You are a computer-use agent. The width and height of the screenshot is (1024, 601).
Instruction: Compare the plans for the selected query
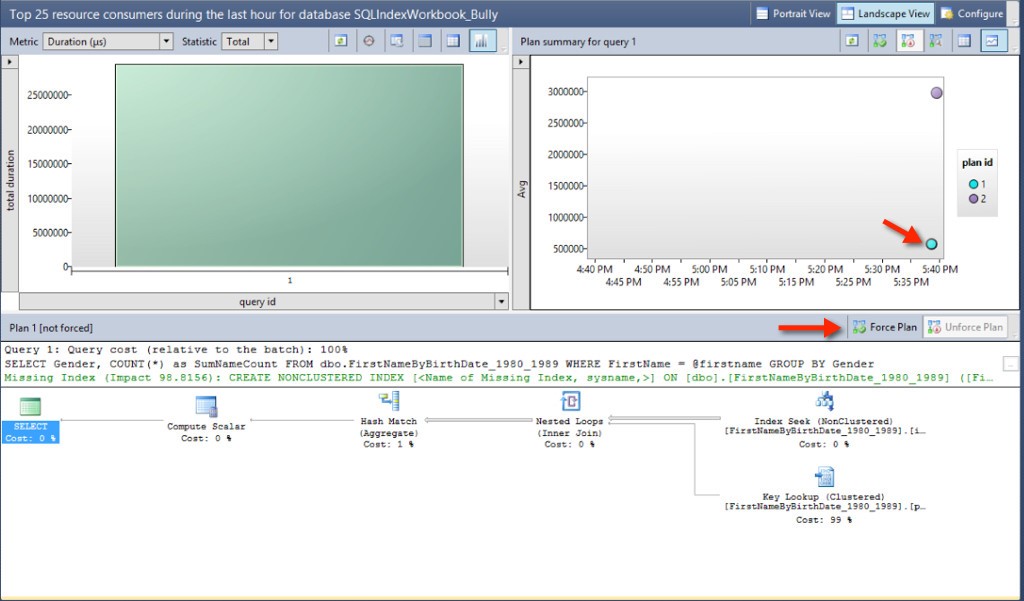click(x=935, y=41)
